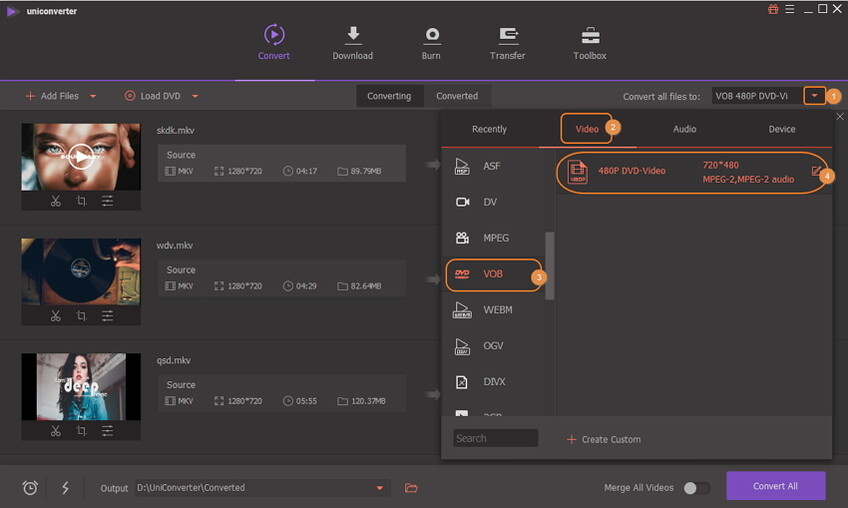Edit the 480P DVD-Video preset settings
The width and height of the screenshot is (848, 508).
click(816, 171)
